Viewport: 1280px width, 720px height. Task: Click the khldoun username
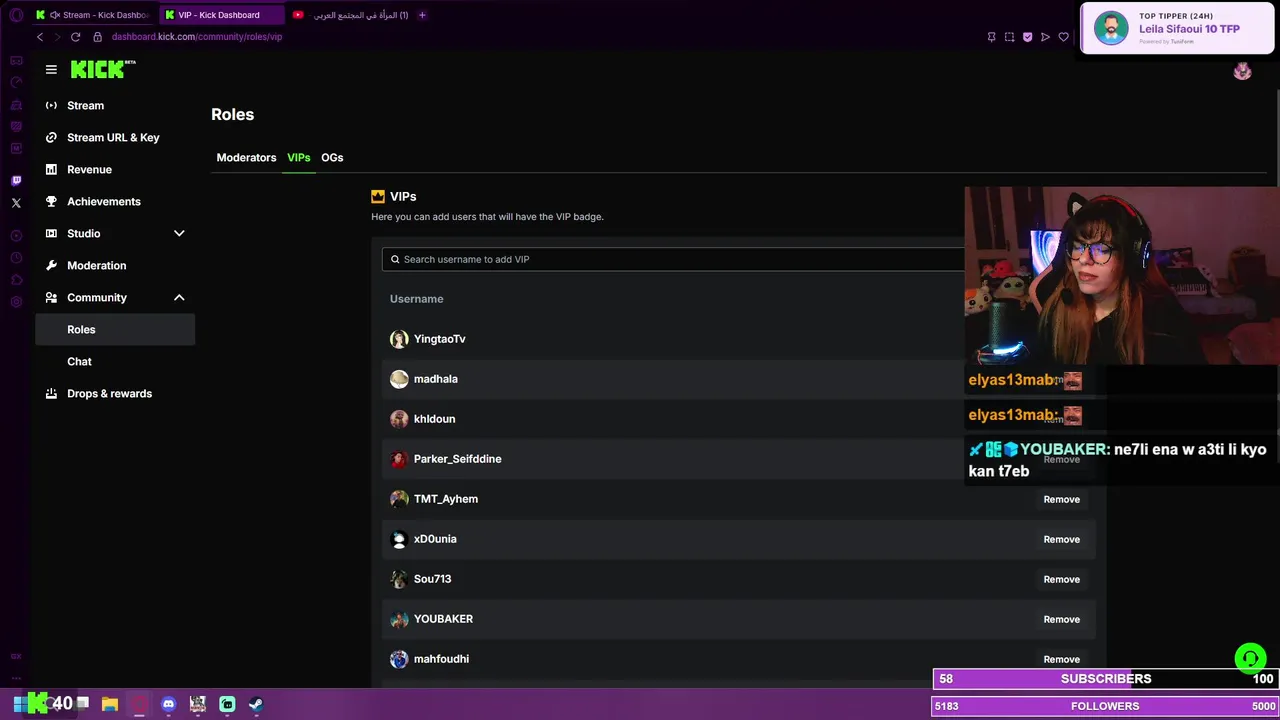pyautogui.click(x=434, y=419)
